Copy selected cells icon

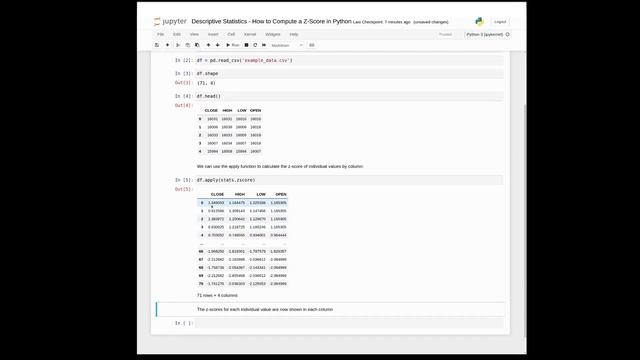(188, 45)
